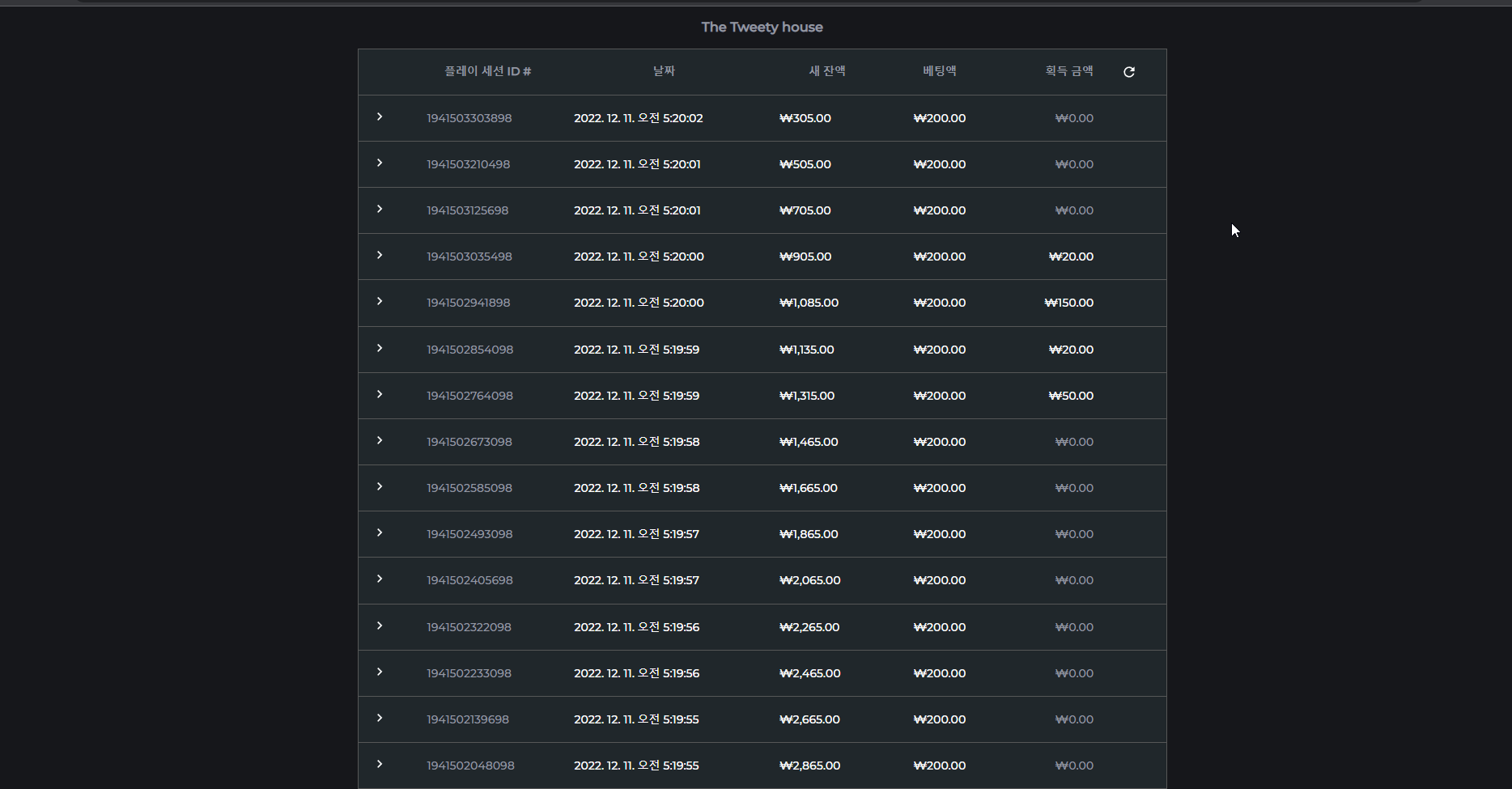Select session ID 1941502139698
This screenshot has height=789, width=1512.
coord(468,719)
